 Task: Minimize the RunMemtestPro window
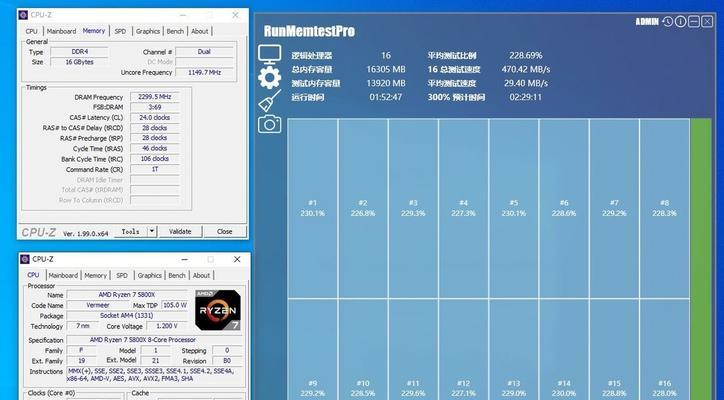pyautogui.click(x=694, y=21)
